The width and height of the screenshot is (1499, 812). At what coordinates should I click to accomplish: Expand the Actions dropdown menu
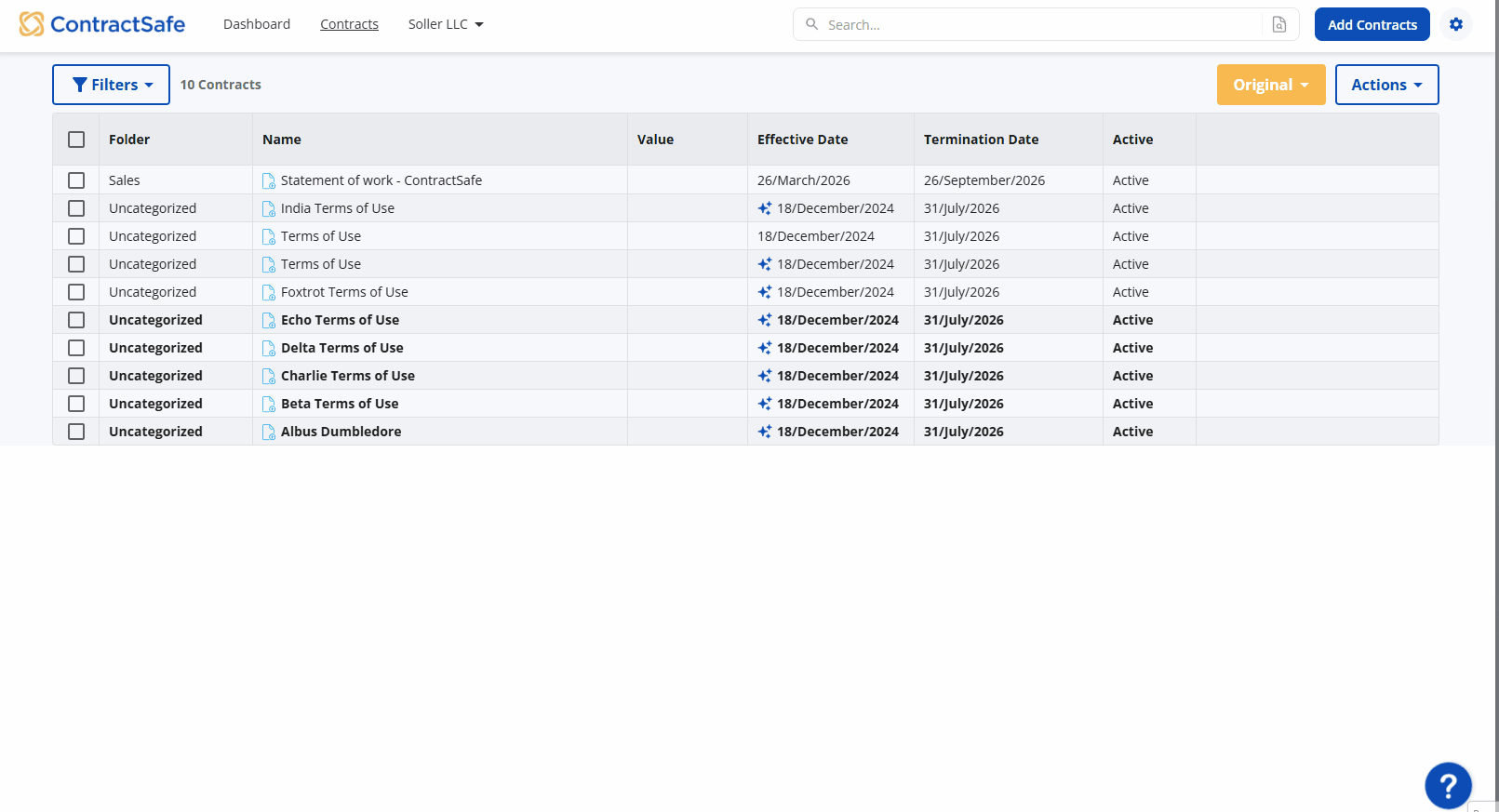[1386, 85]
